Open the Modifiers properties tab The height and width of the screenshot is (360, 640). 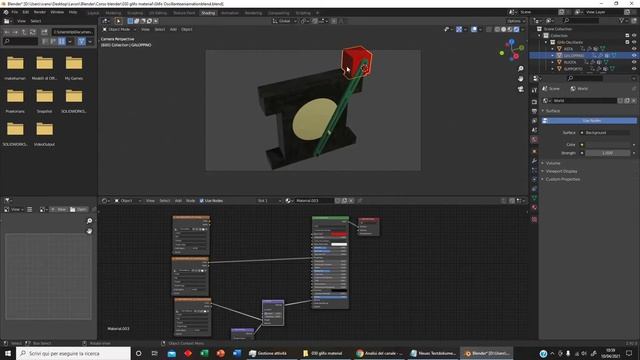(534, 161)
